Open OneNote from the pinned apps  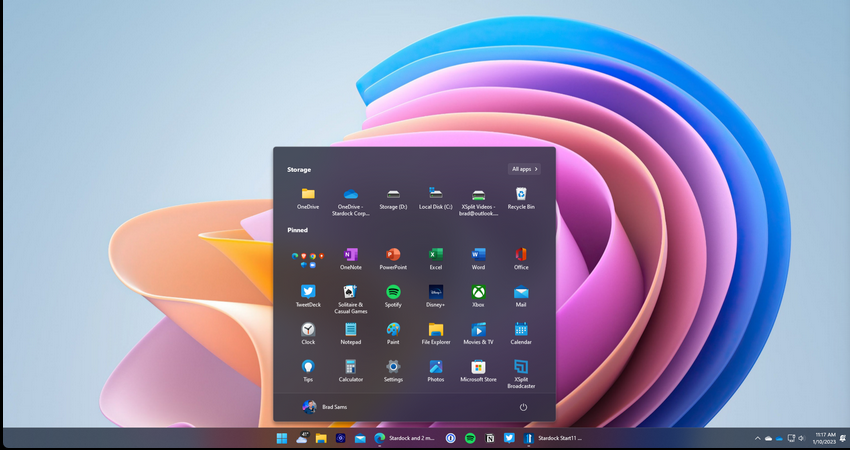point(351,256)
